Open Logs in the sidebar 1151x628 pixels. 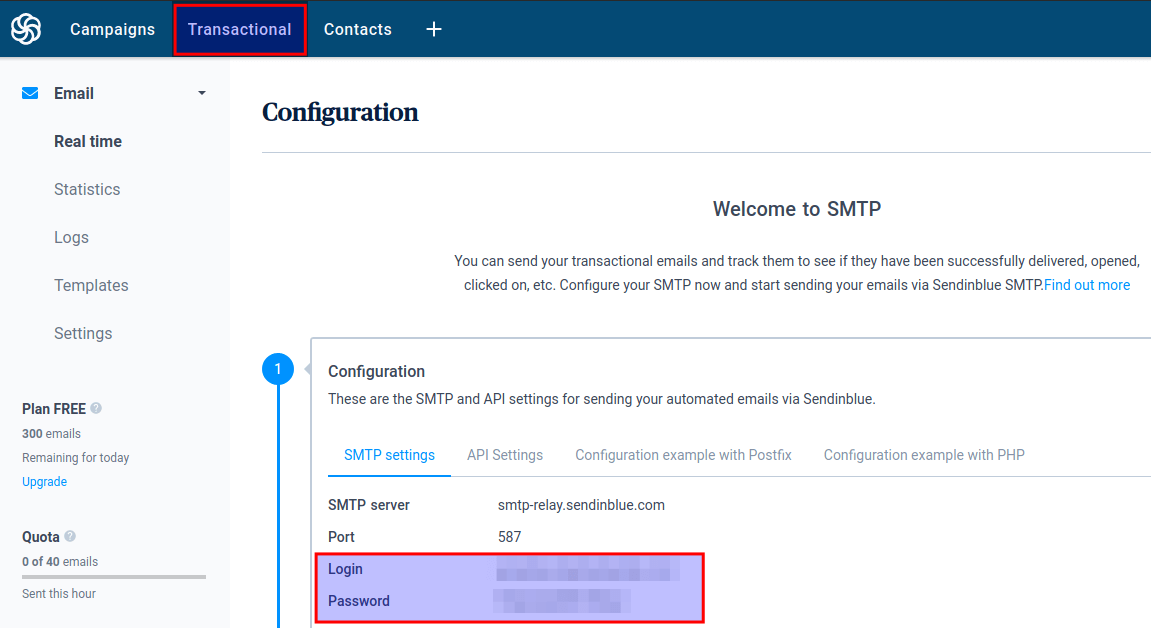coord(71,237)
